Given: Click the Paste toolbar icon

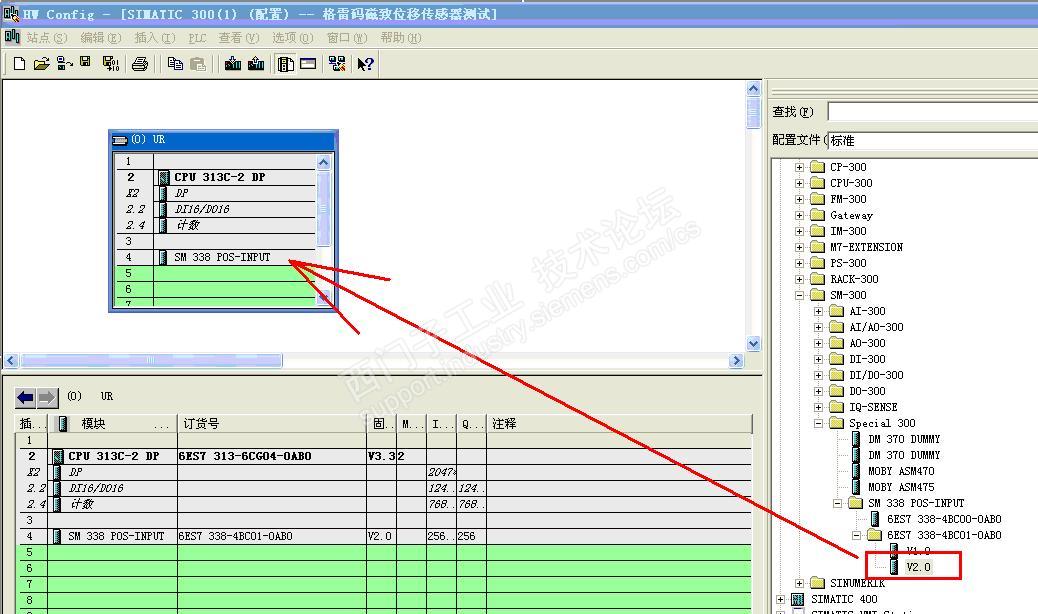Looking at the screenshot, I should click(x=197, y=64).
